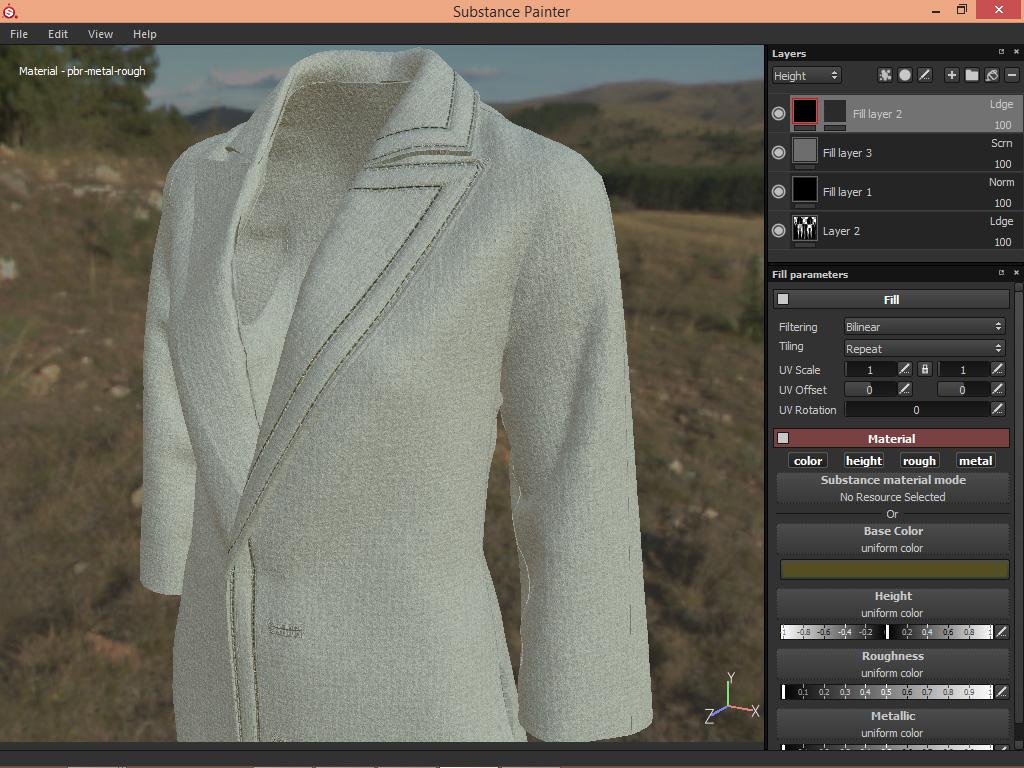Click the Substance material mode button
The image size is (1024, 768).
pos(893,488)
